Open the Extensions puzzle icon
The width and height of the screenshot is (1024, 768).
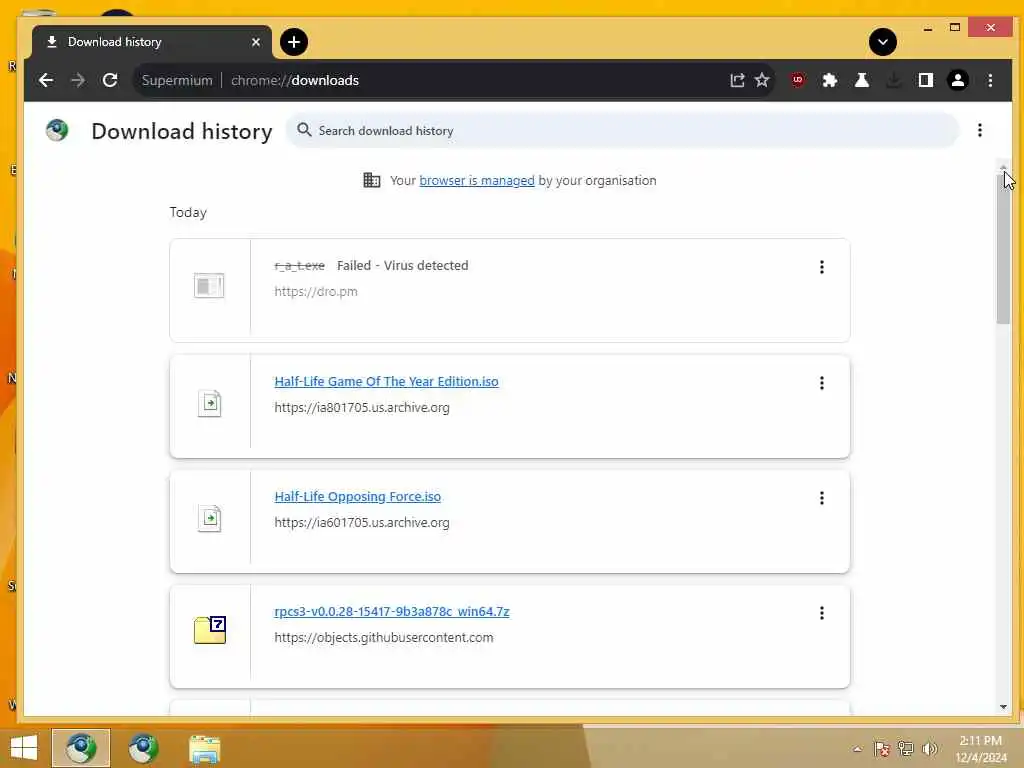coord(829,80)
